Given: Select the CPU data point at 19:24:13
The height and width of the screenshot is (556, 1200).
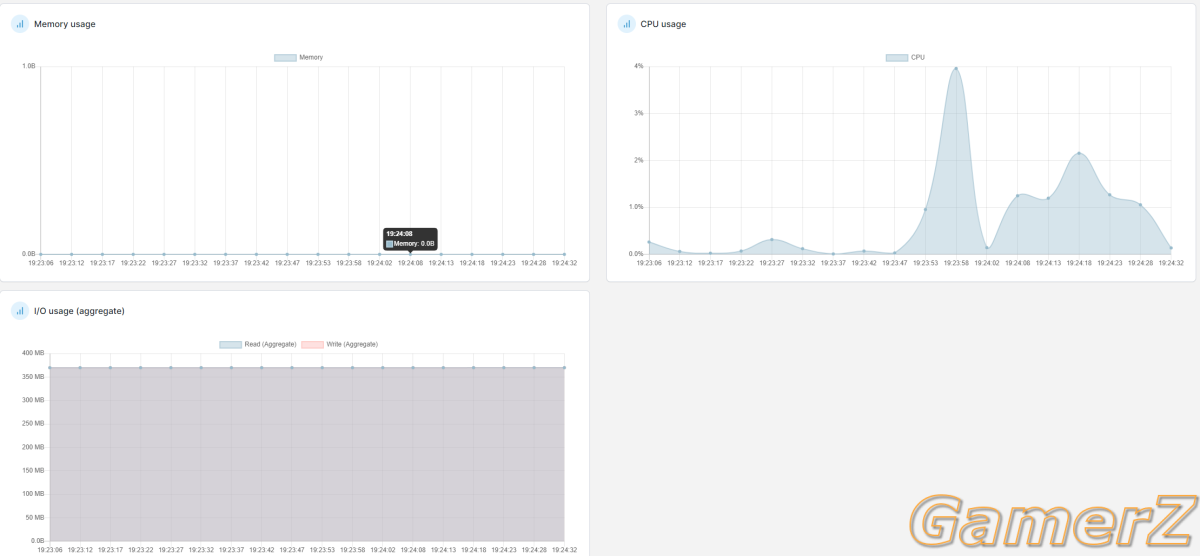Looking at the screenshot, I should (x=1048, y=198).
